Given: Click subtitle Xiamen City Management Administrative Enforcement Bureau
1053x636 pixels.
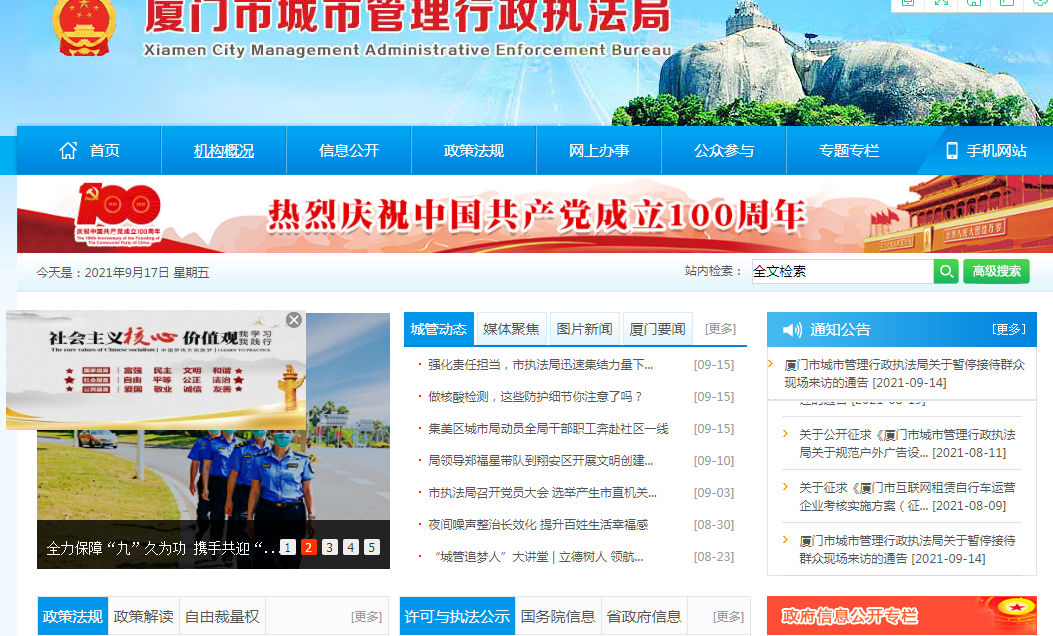Looking at the screenshot, I should coord(408,50).
